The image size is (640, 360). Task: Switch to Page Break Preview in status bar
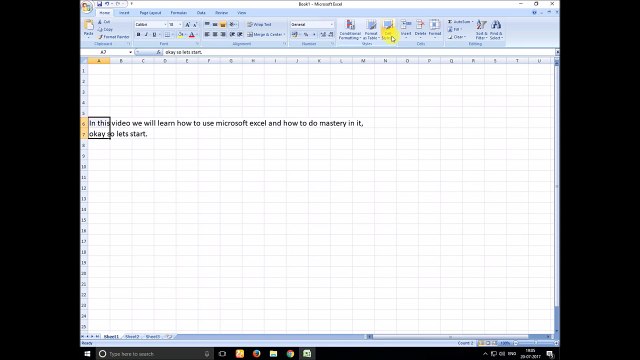click(494, 343)
